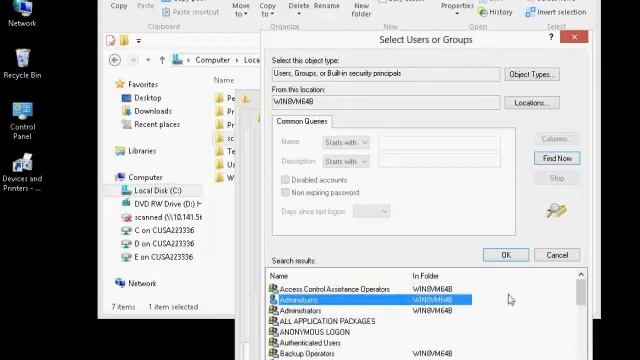
Task: Select the highlighted Administrator result row
Action: pos(370,300)
